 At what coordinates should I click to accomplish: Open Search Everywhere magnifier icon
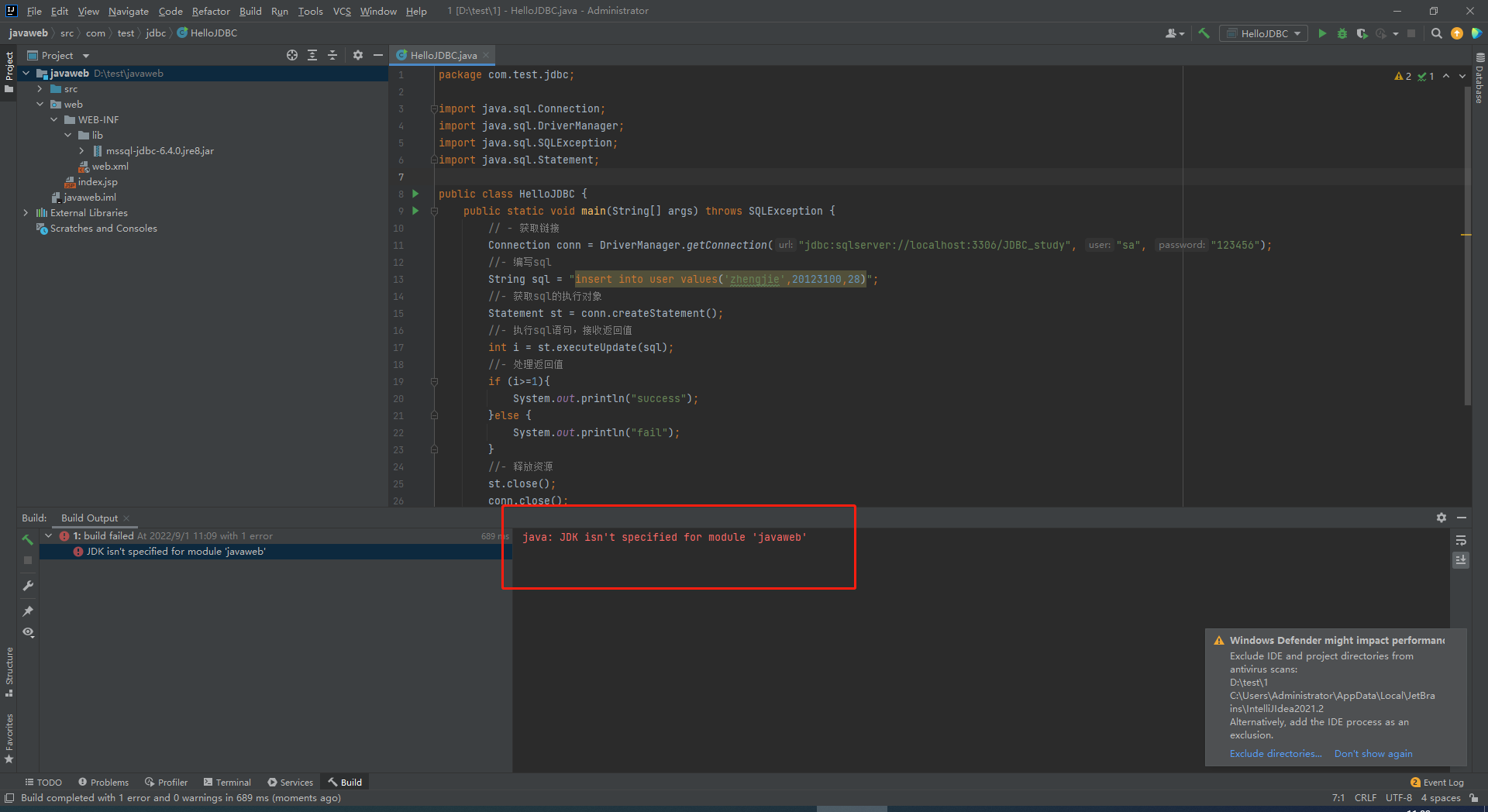pos(1436,33)
